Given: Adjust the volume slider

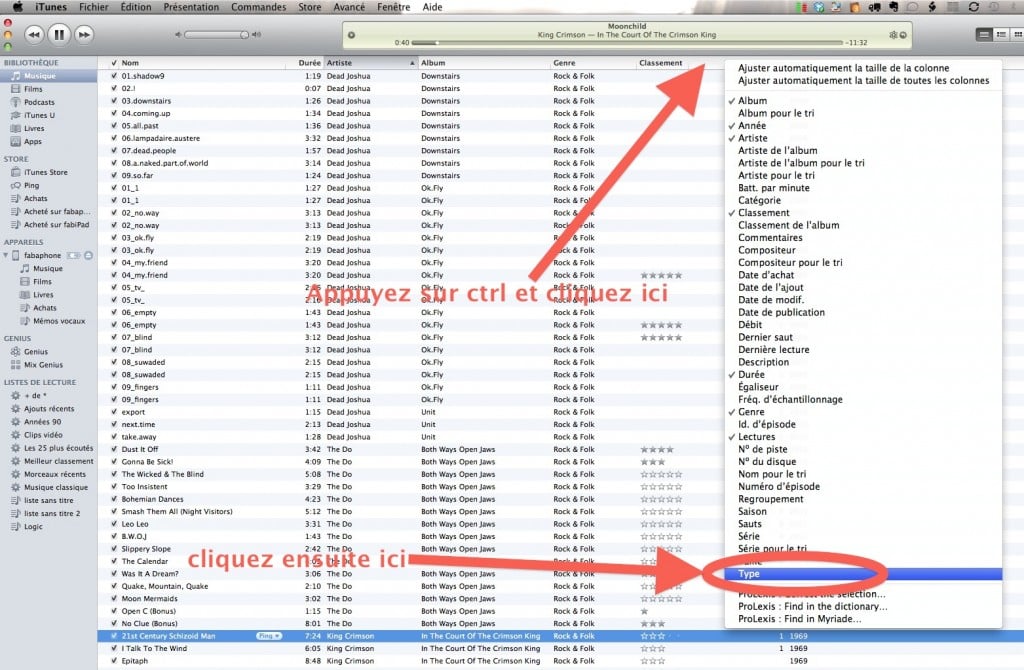Looking at the screenshot, I should pos(216,35).
